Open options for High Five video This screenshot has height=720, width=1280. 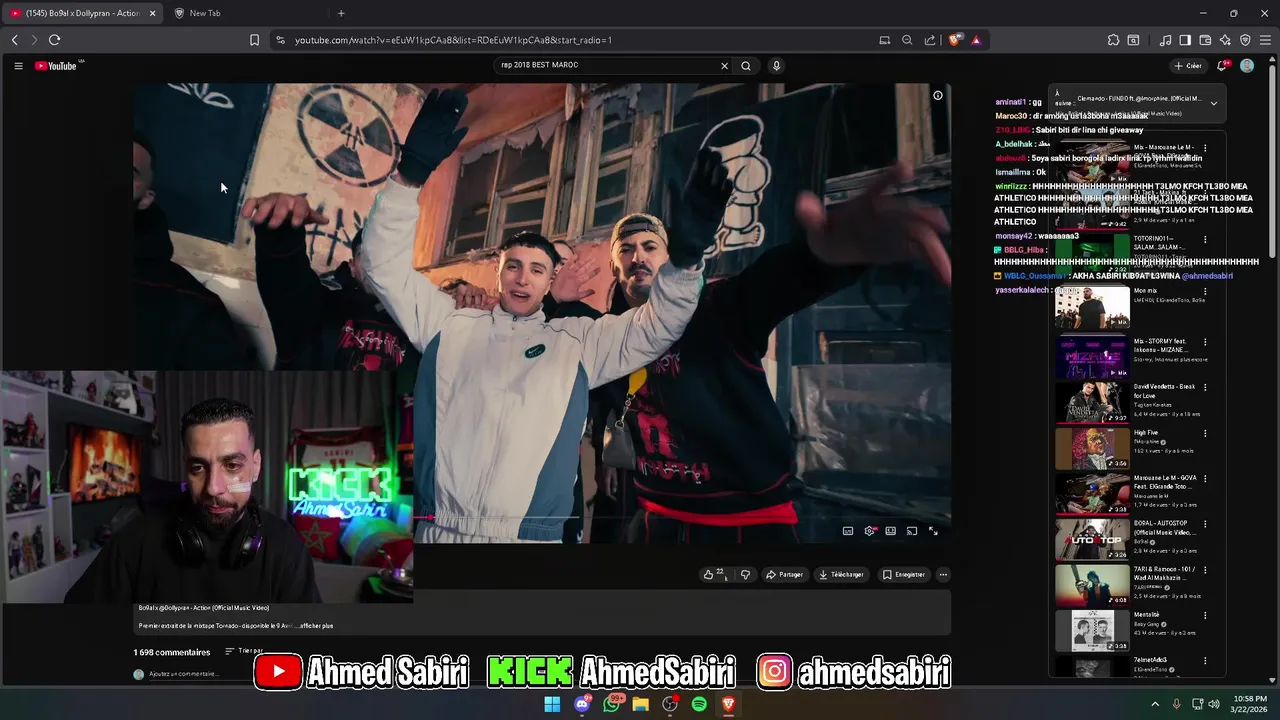pos(1205,434)
